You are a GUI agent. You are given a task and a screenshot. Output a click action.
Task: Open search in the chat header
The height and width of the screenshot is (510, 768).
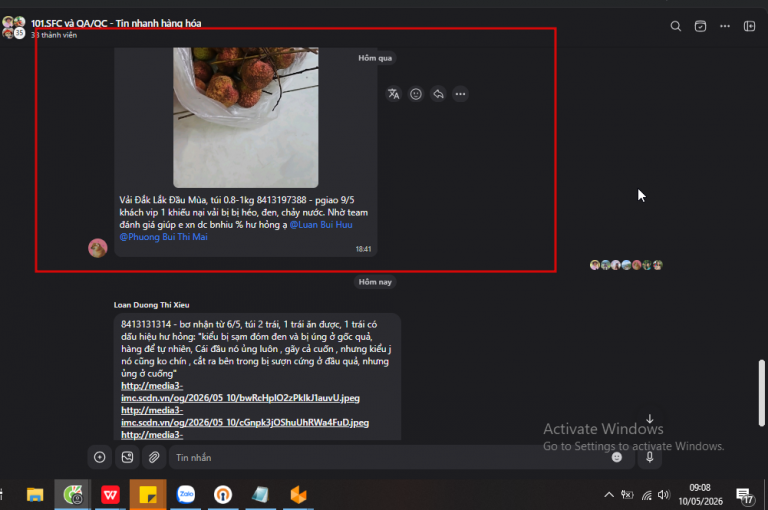(675, 26)
